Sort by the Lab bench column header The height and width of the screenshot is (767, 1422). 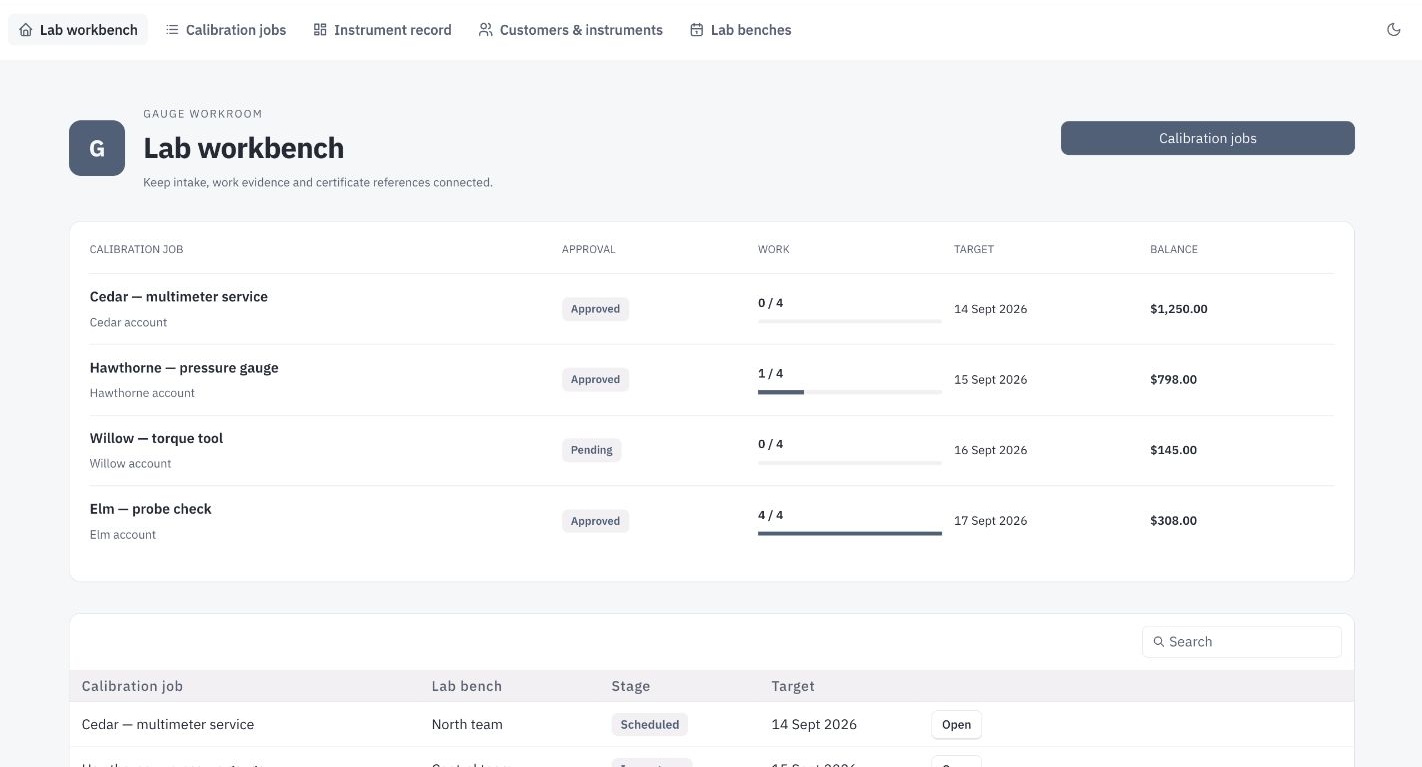(x=467, y=686)
